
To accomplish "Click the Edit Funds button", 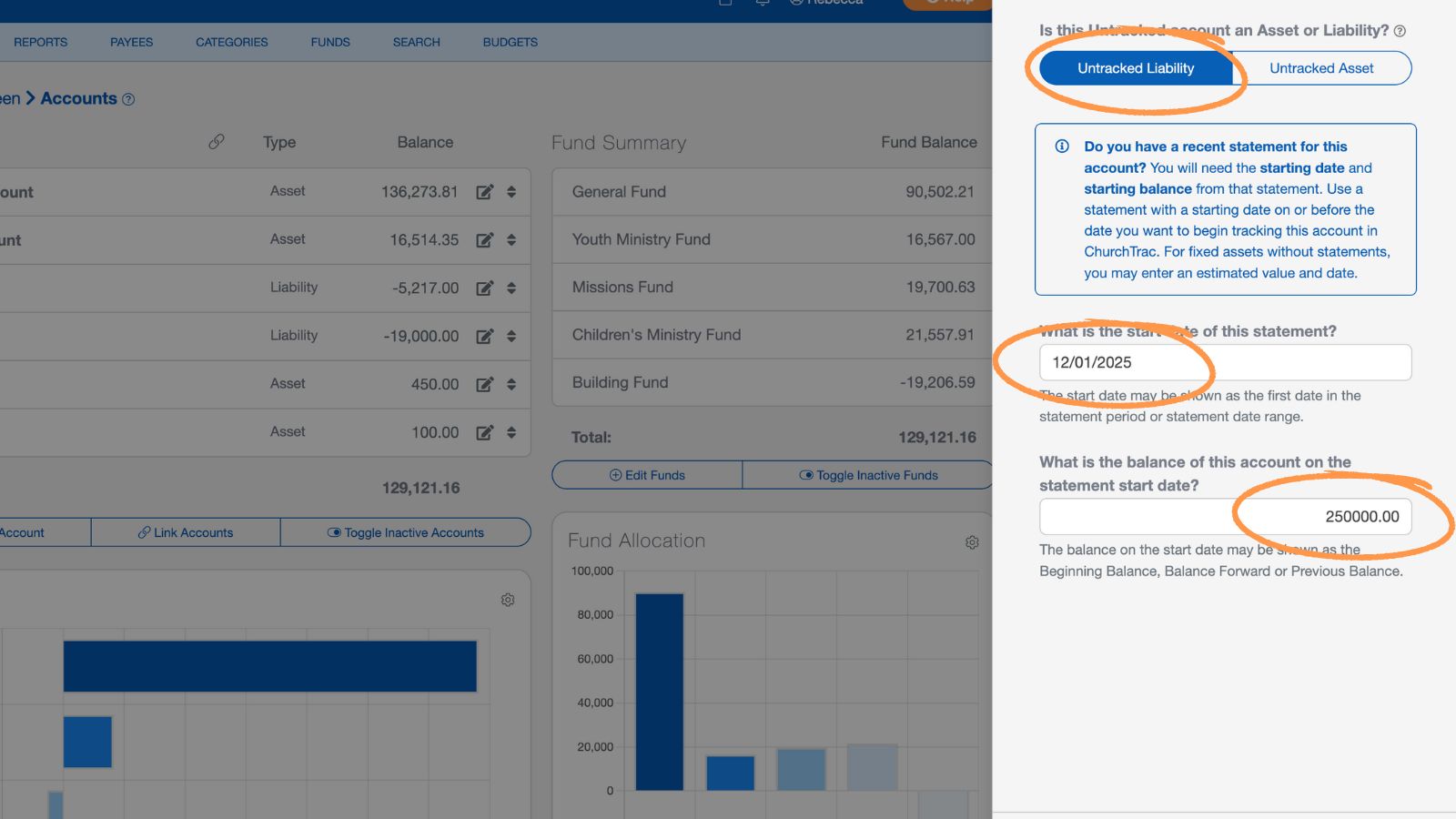I will [647, 475].
